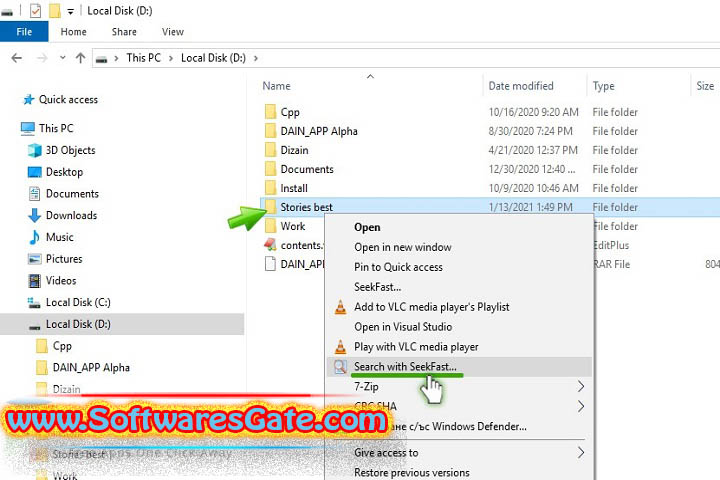
Task: Click Local Disk (D:) in address bar
Action: [213, 58]
